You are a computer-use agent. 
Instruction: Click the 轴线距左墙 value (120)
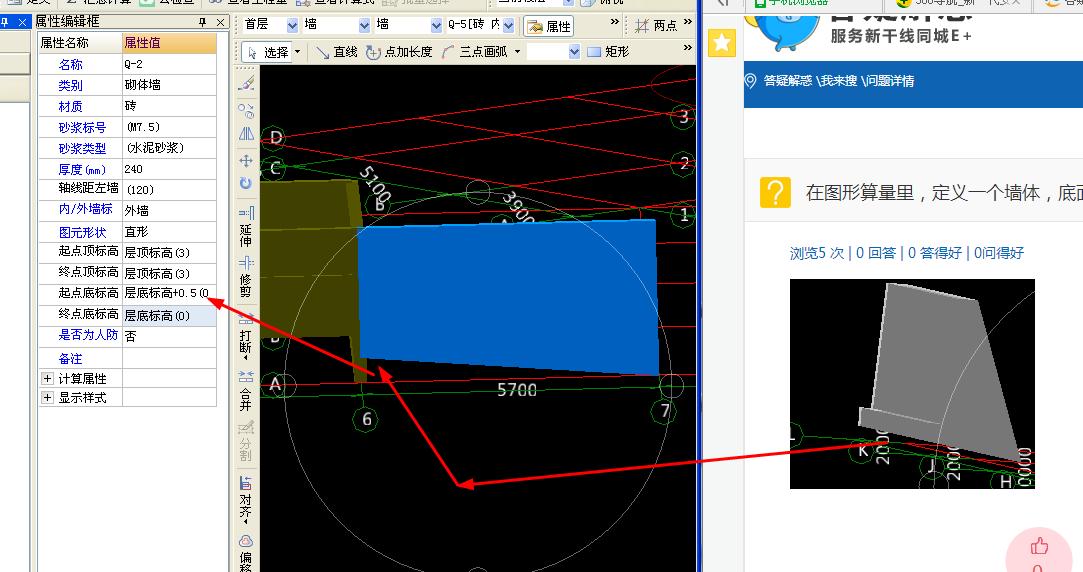tap(169, 190)
